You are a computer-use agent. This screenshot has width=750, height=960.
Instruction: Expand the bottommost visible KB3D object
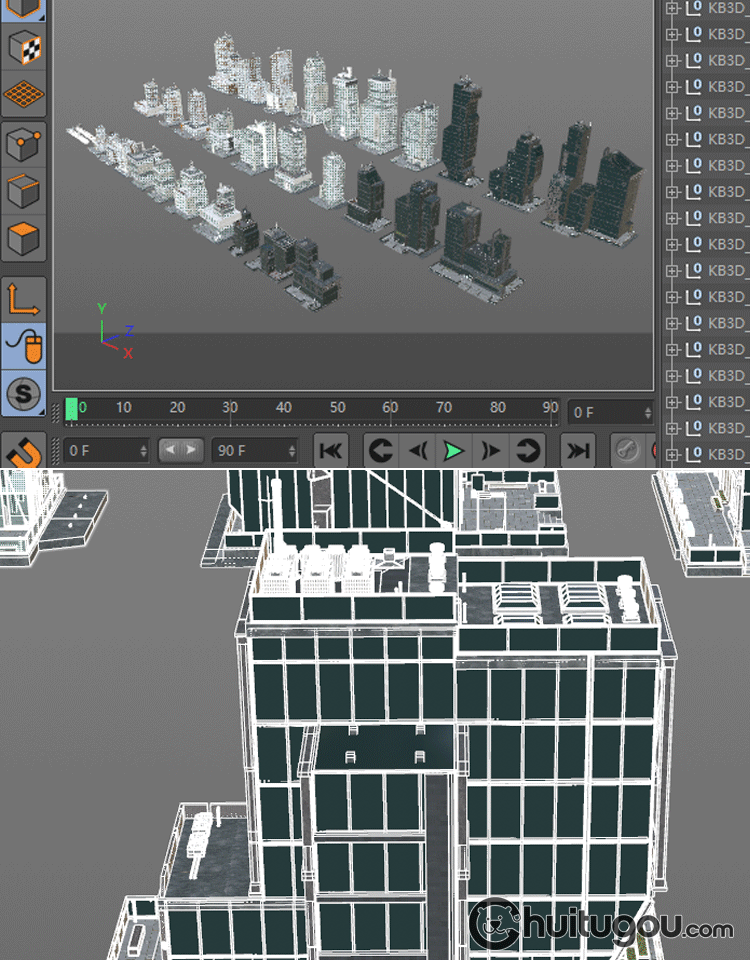672,454
